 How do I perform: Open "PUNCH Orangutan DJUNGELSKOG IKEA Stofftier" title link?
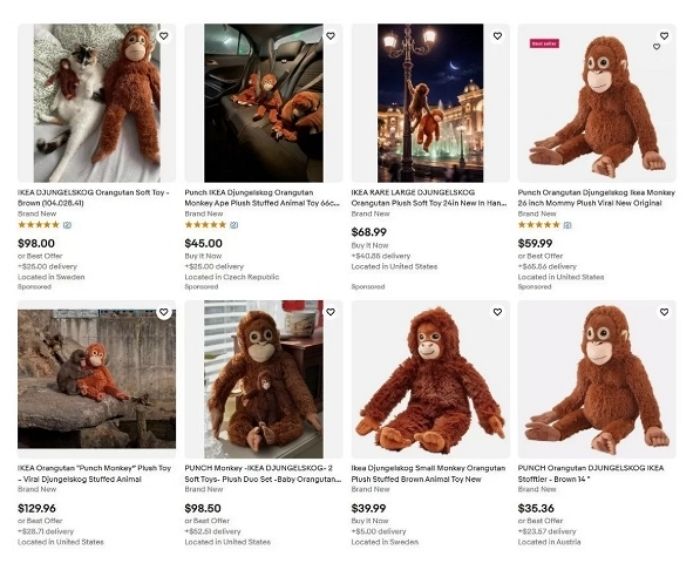pos(591,473)
